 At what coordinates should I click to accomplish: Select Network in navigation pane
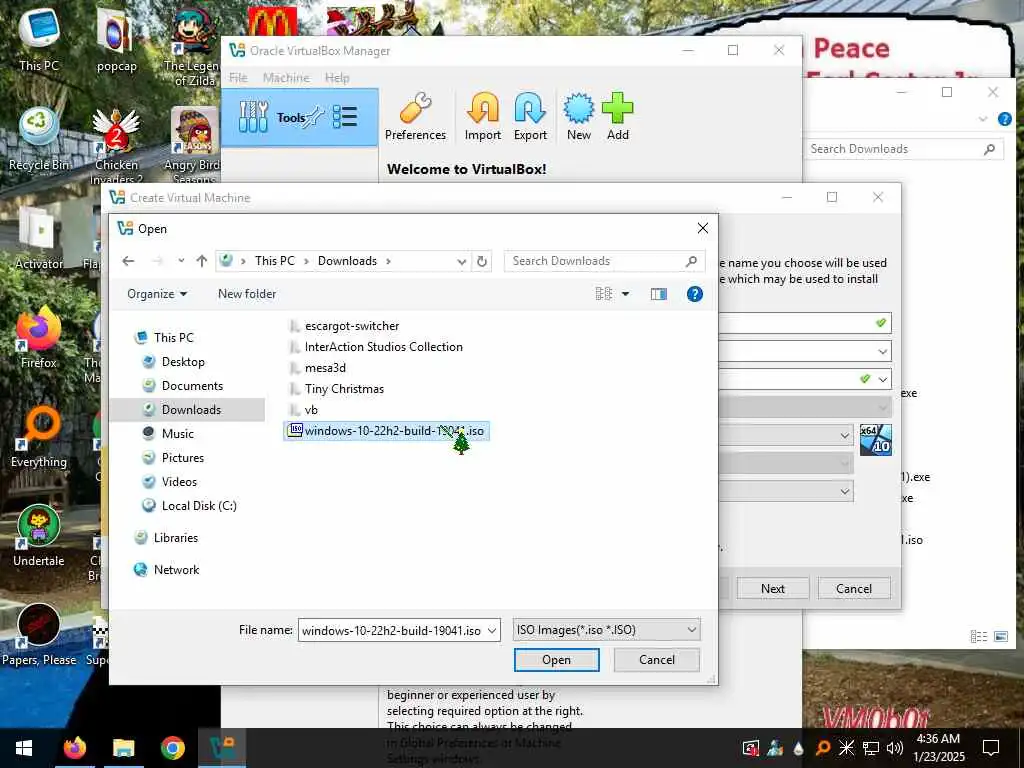pyautogui.click(x=176, y=570)
